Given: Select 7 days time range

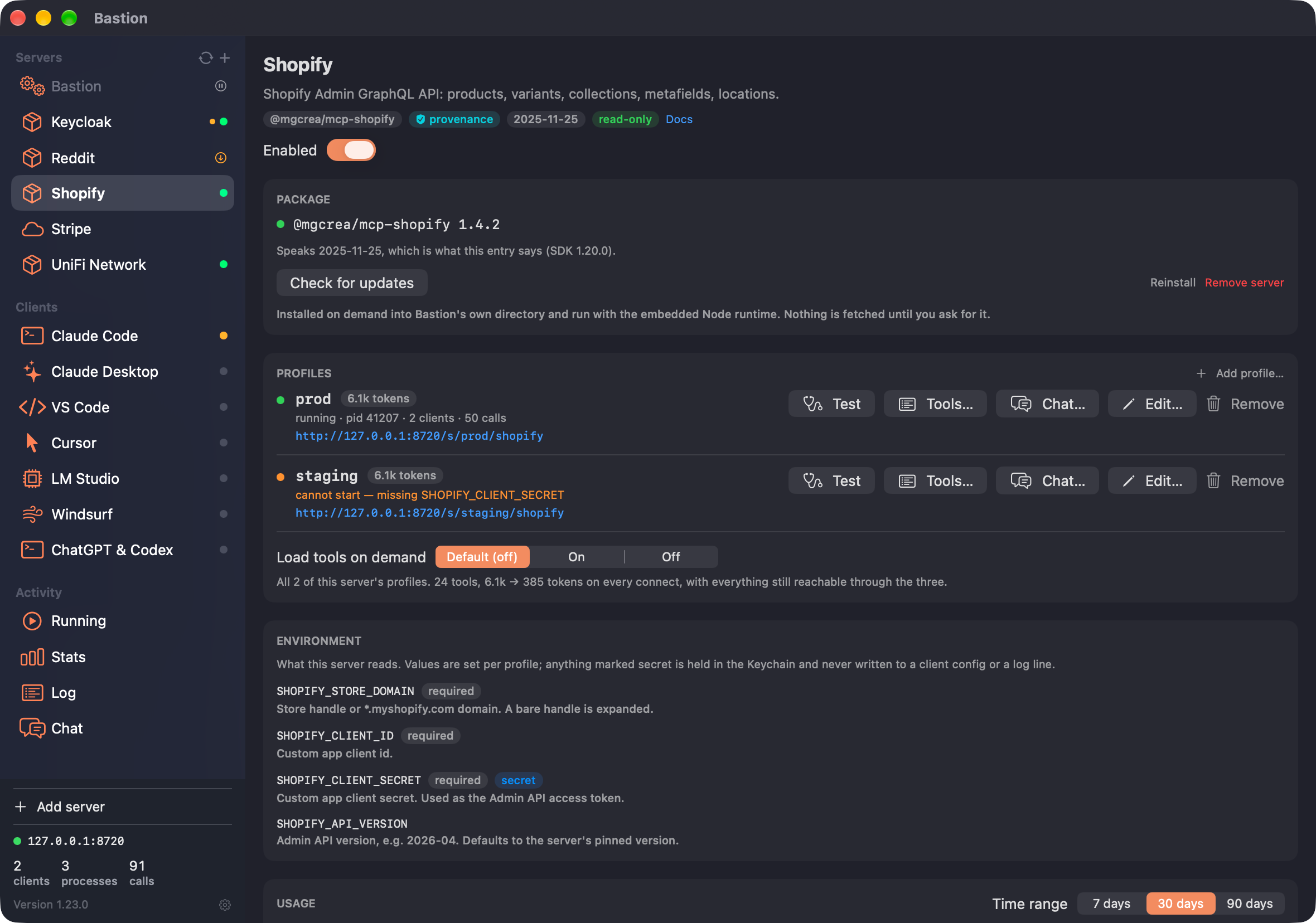Looking at the screenshot, I should [x=1111, y=903].
